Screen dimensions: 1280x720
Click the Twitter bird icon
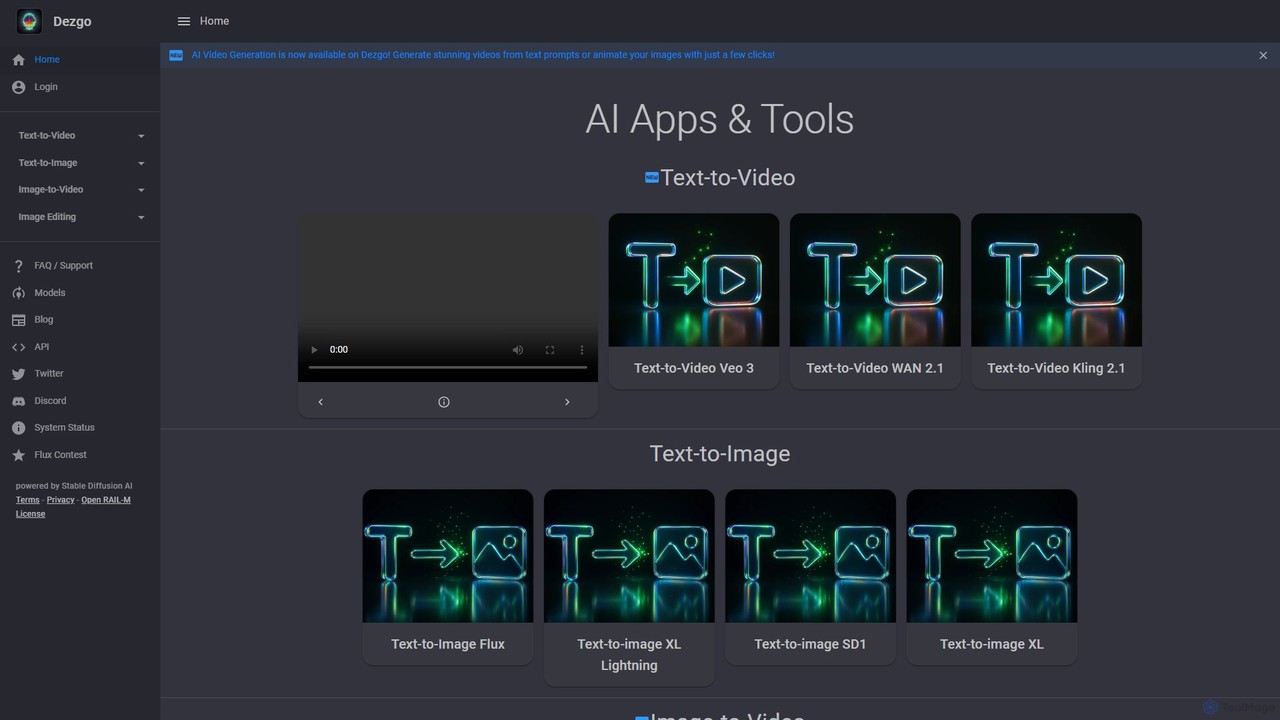(x=18, y=374)
